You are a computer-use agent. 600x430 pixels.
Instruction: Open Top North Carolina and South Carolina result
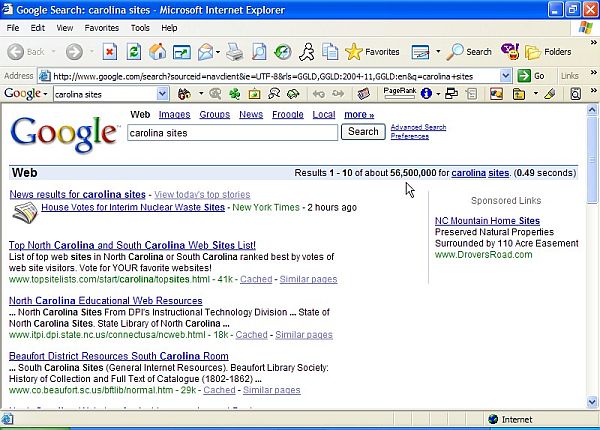point(132,245)
